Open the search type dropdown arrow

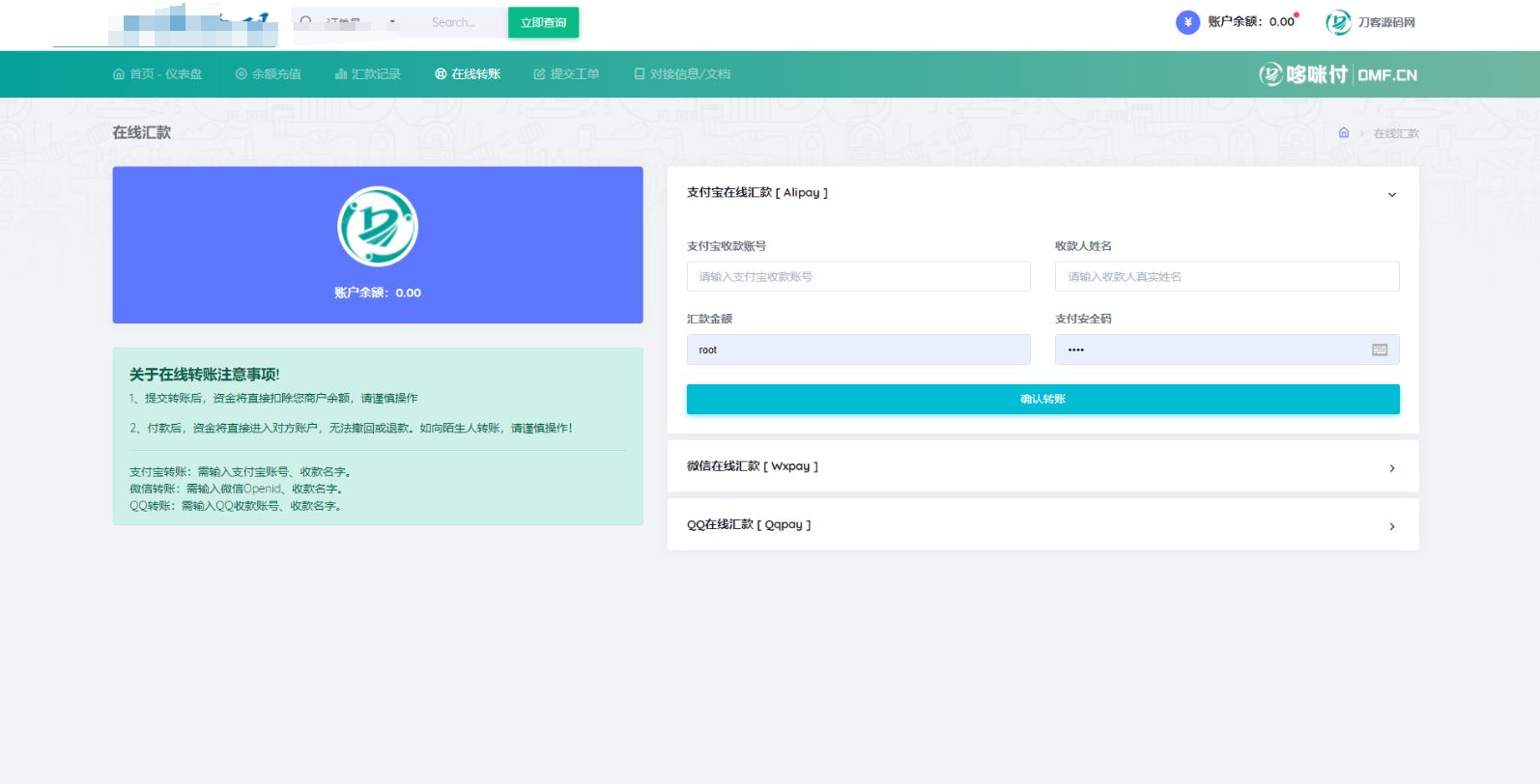pyautogui.click(x=392, y=22)
